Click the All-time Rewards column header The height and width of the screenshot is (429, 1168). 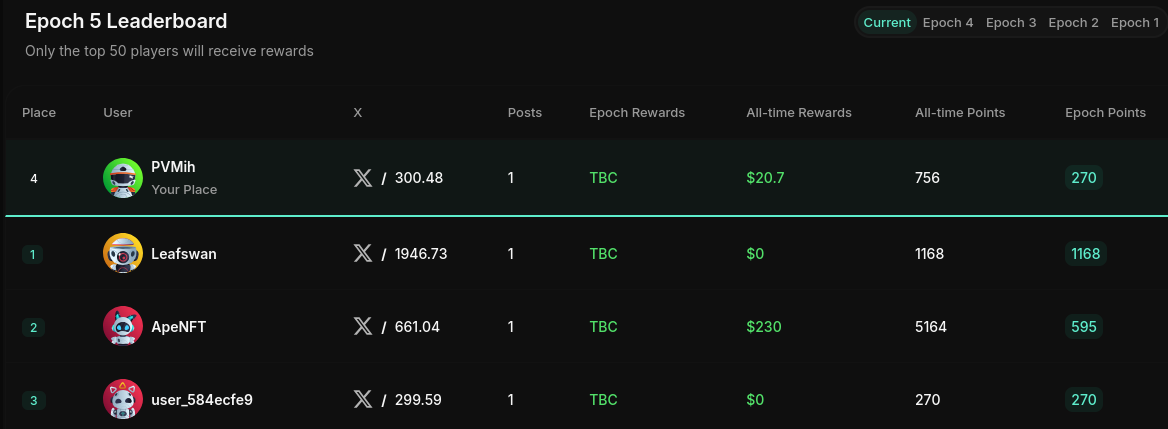(799, 112)
